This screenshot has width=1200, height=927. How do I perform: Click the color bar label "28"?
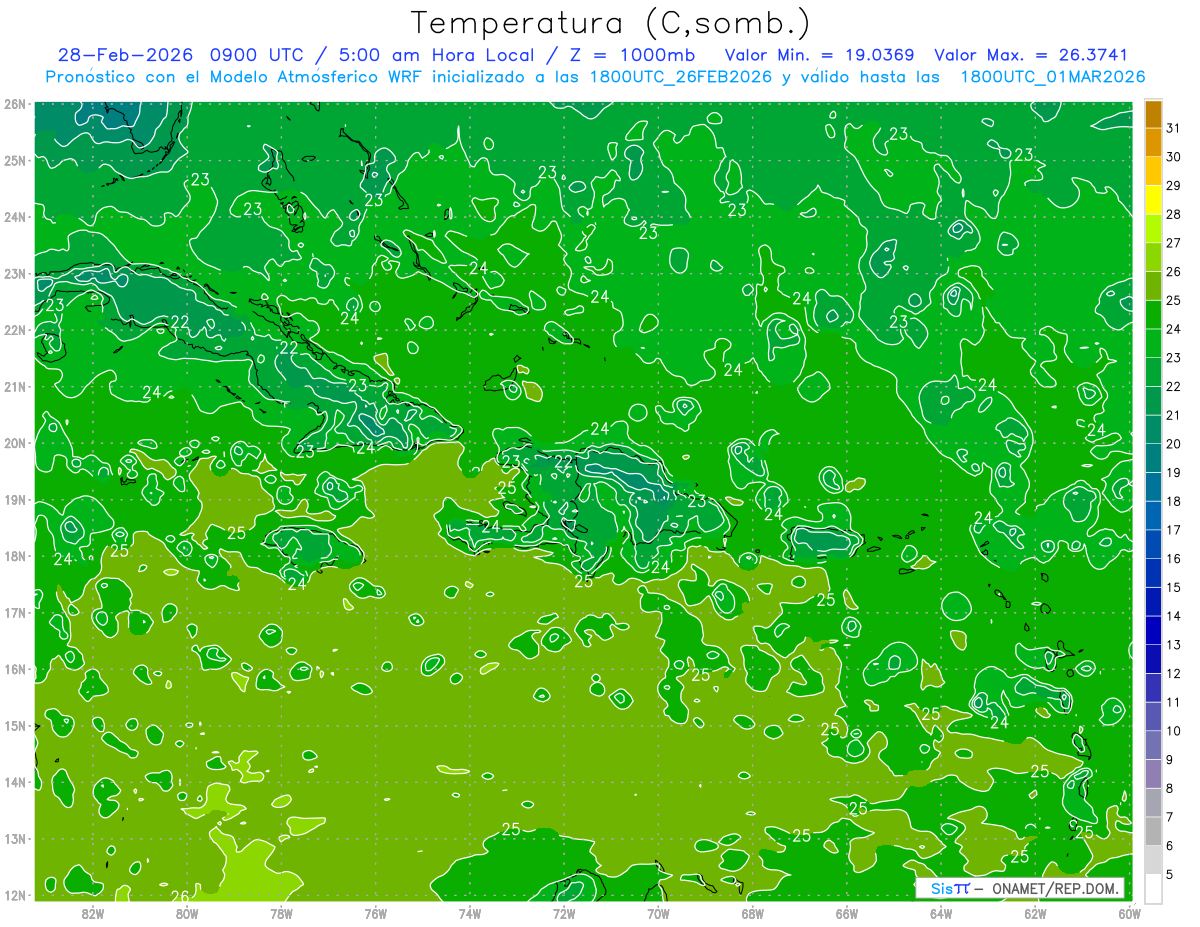point(1173,214)
